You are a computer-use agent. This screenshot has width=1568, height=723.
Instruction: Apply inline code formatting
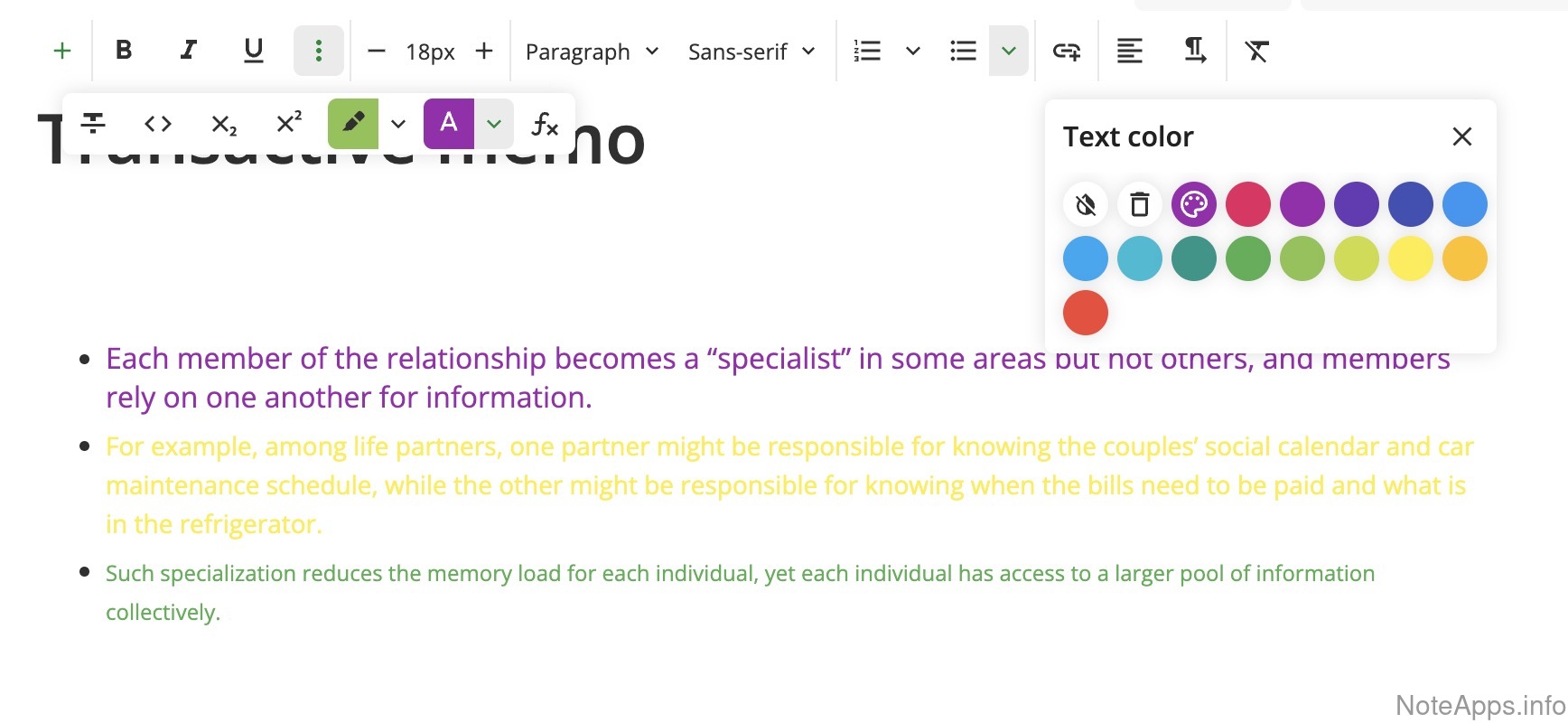[x=158, y=124]
